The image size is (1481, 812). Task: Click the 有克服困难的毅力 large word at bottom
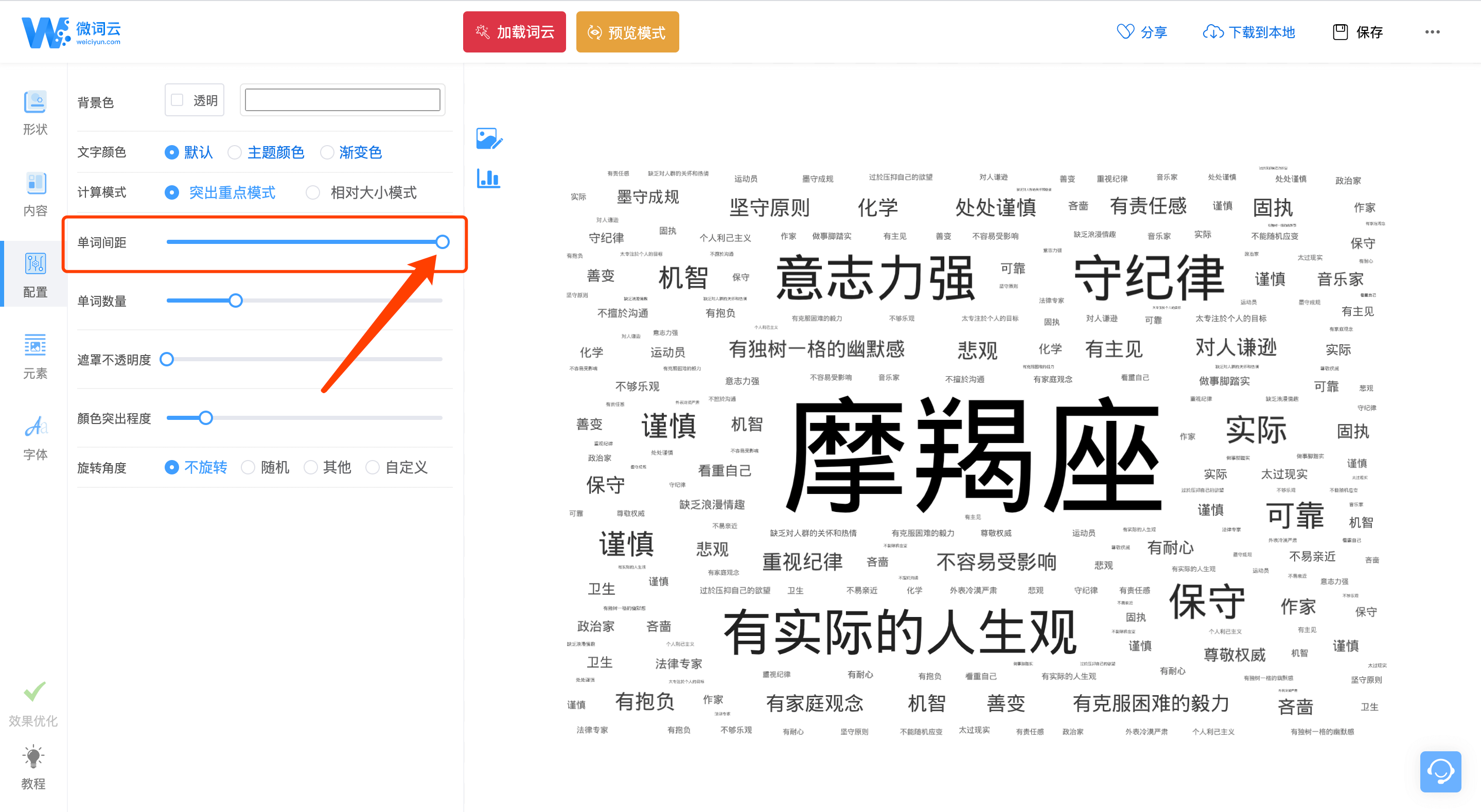(1151, 703)
